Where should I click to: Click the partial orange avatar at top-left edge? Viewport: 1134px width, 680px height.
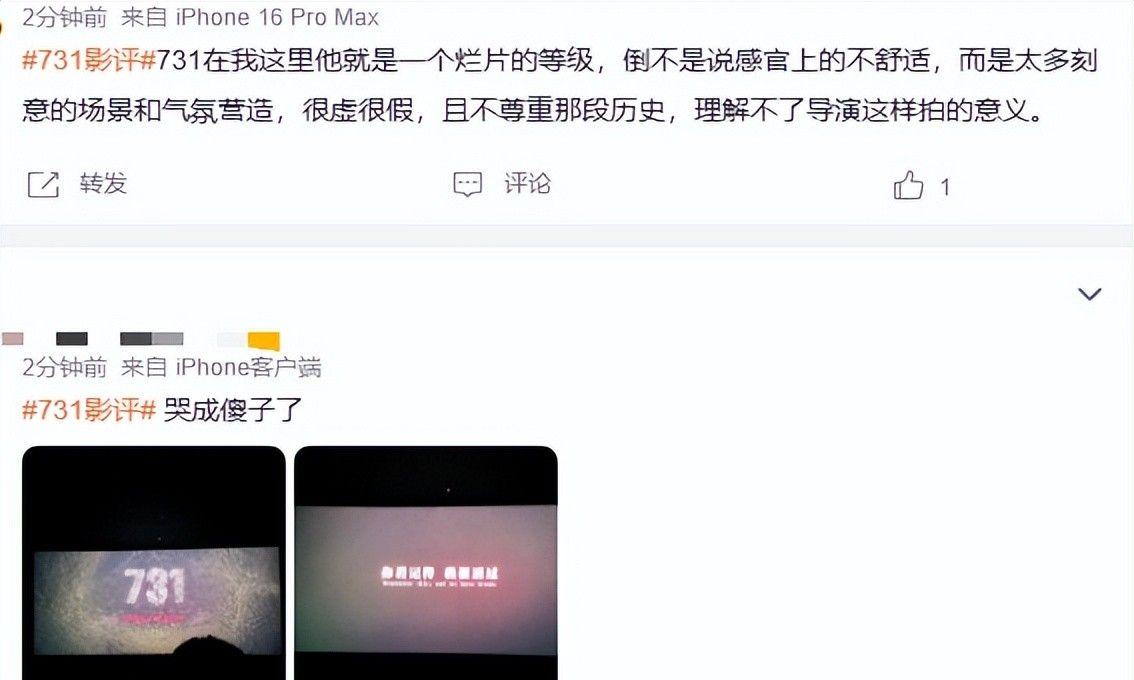[1, 26]
